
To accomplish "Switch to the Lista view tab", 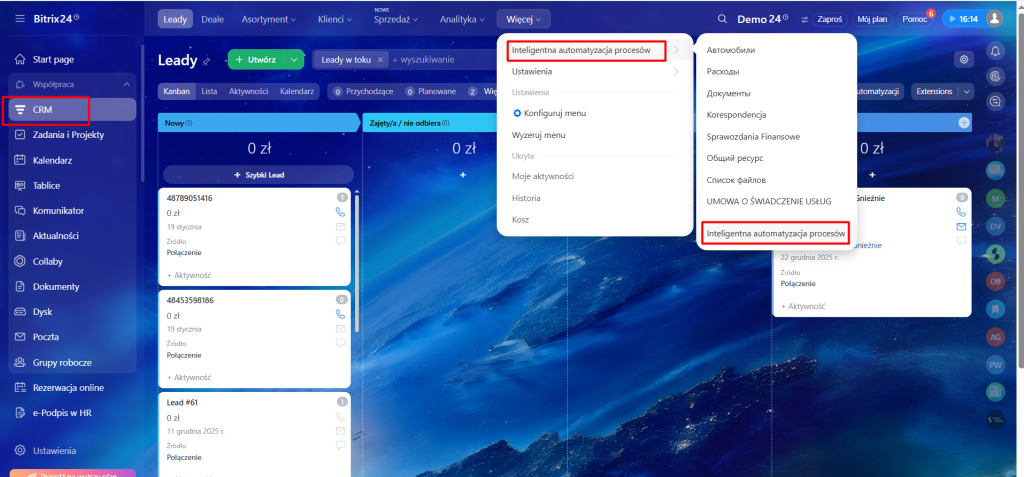I will point(209,92).
